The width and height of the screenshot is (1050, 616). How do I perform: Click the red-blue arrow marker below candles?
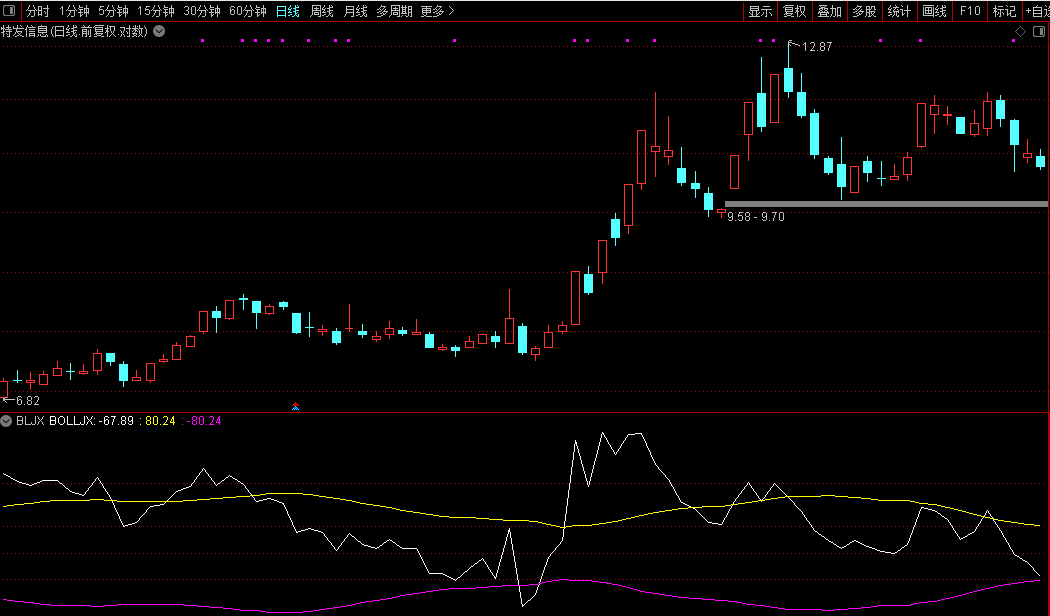295,405
